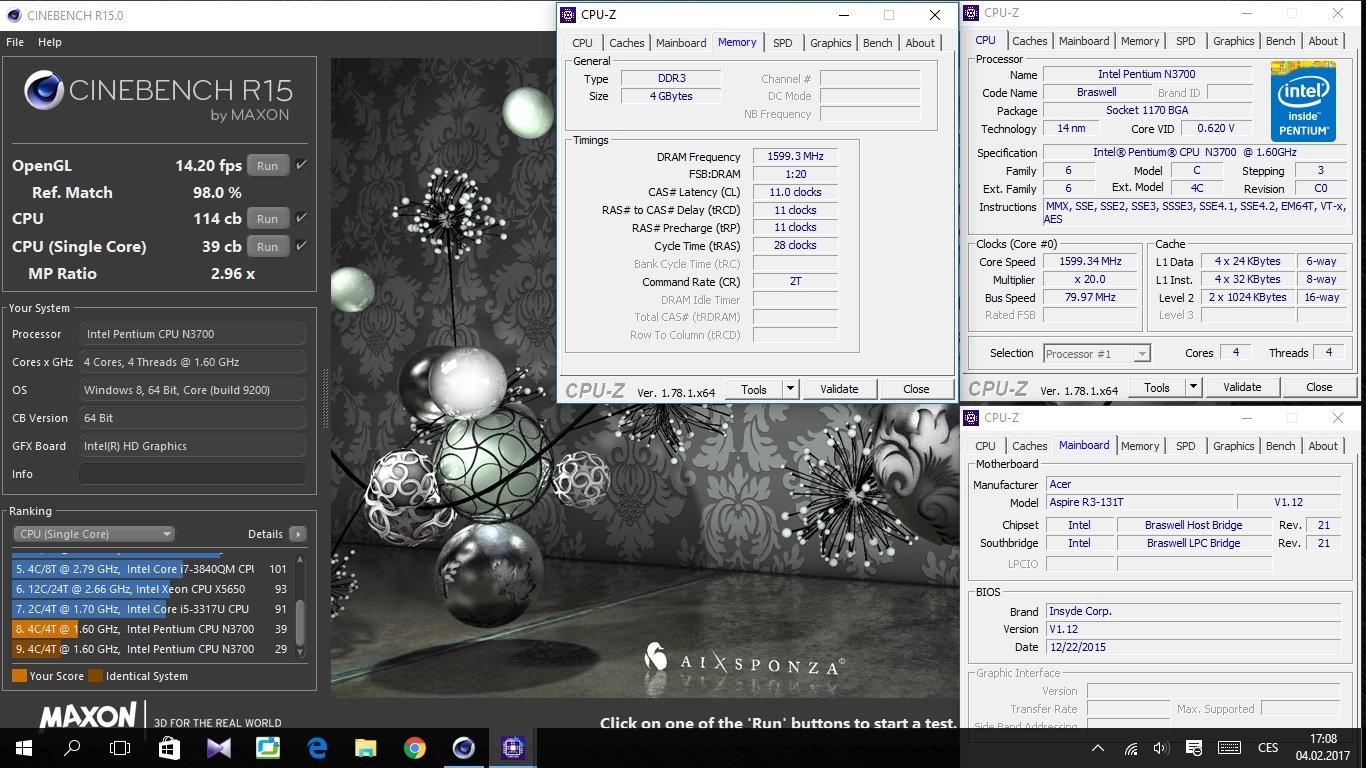Open the Cinebench Help menu
This screenshot has height=768, width=1366.
pos(50,42)
